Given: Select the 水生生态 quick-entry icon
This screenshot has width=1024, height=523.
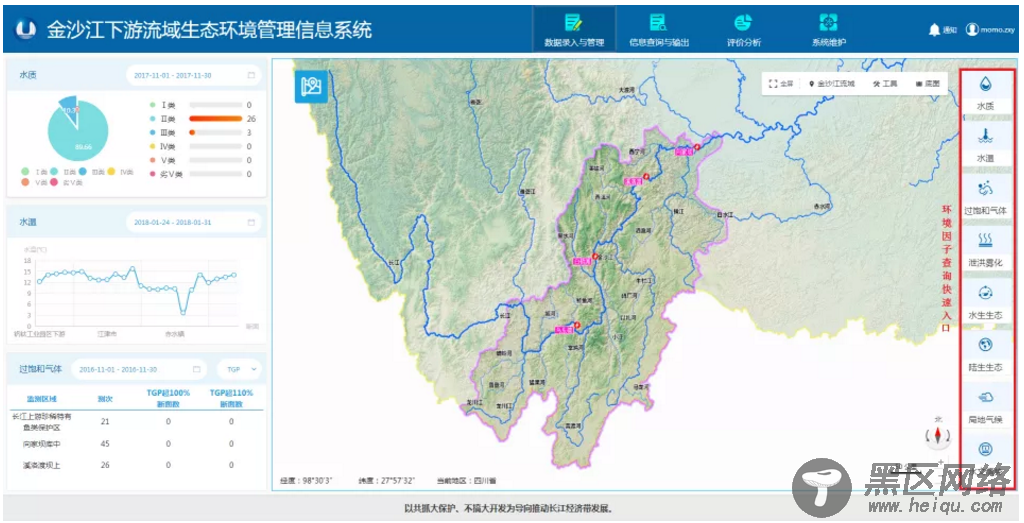Looking at the screenshot, I should 985,293.
